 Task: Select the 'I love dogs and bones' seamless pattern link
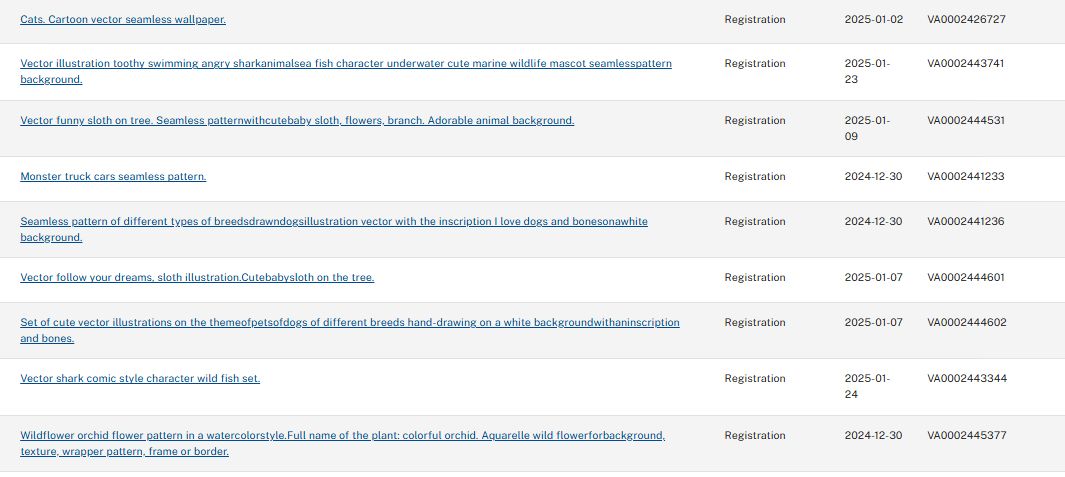click(333, 221)
